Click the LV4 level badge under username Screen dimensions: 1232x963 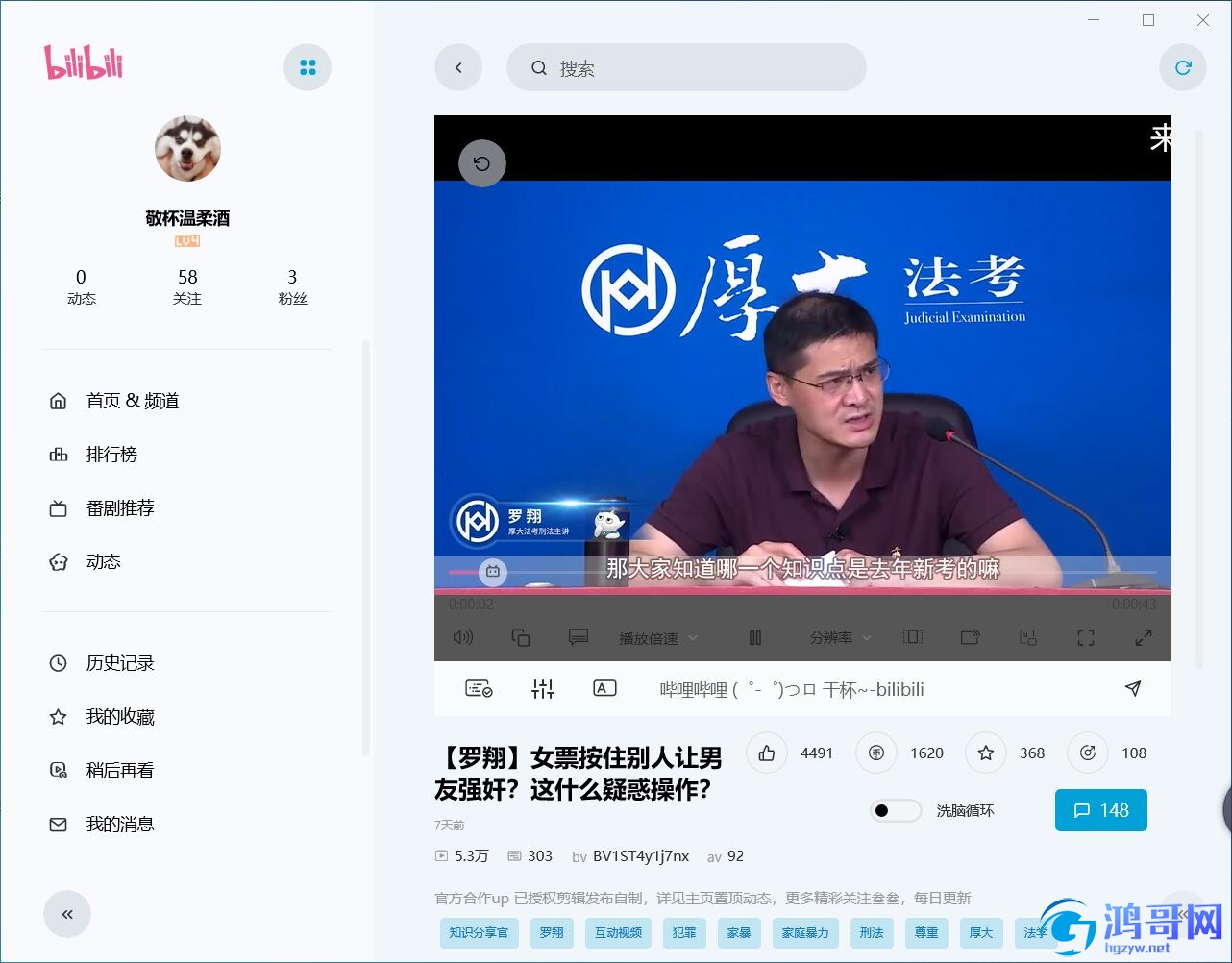tap(187, 241)
